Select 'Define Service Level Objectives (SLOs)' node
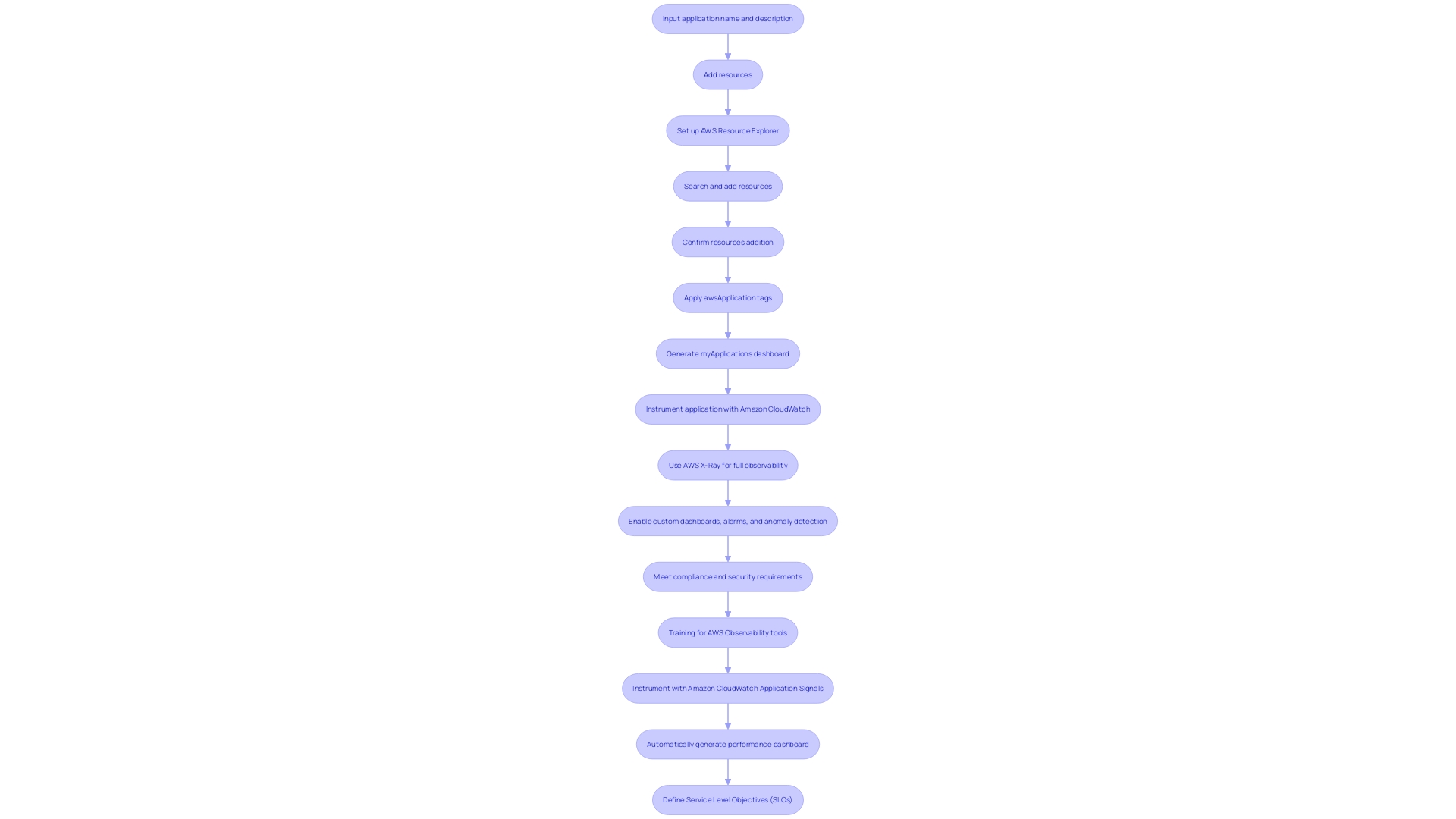Image resolution: width=1456 pixels, height=819 pixels. click(728, 800)
